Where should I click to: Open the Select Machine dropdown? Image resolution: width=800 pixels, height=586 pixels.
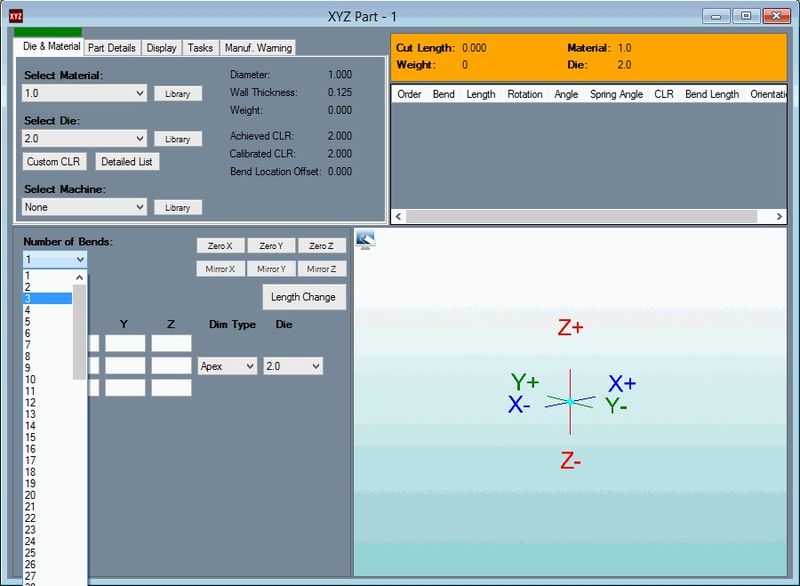pyautogui.click(x=85, y=207)
